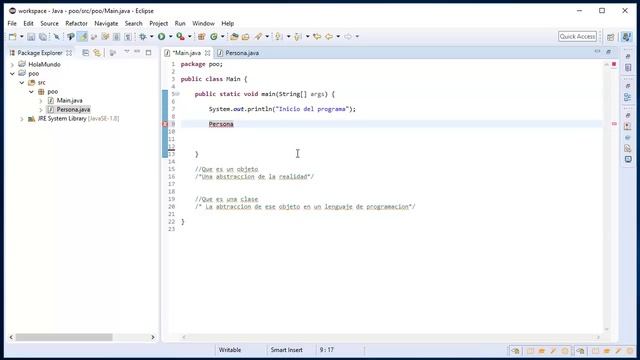Click the Debug bug icon
This screenshot has height=360, width=640.
[x=142, y=37]
